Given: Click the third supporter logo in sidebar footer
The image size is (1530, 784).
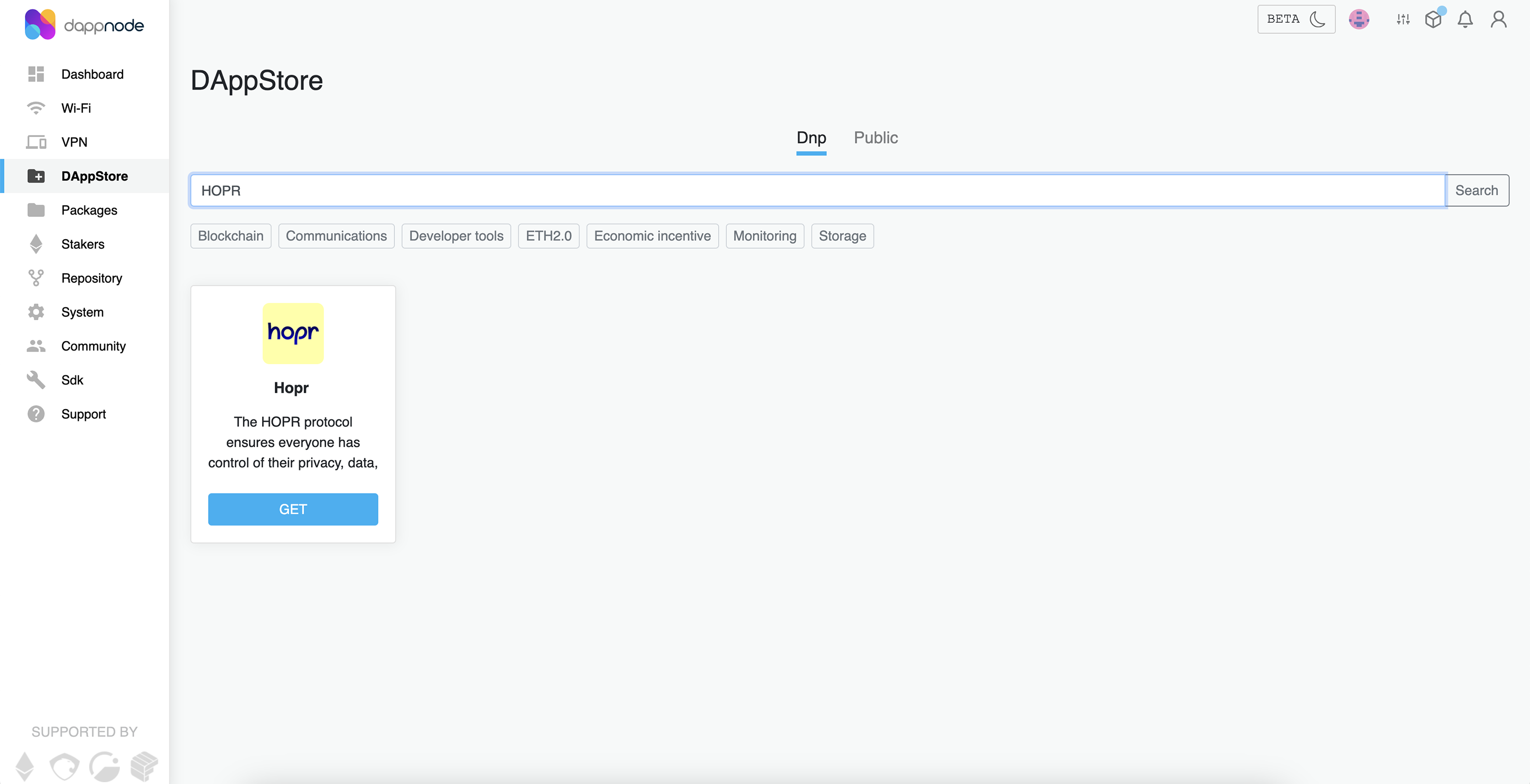Looking at the screenshot, I should coord(104,766).
